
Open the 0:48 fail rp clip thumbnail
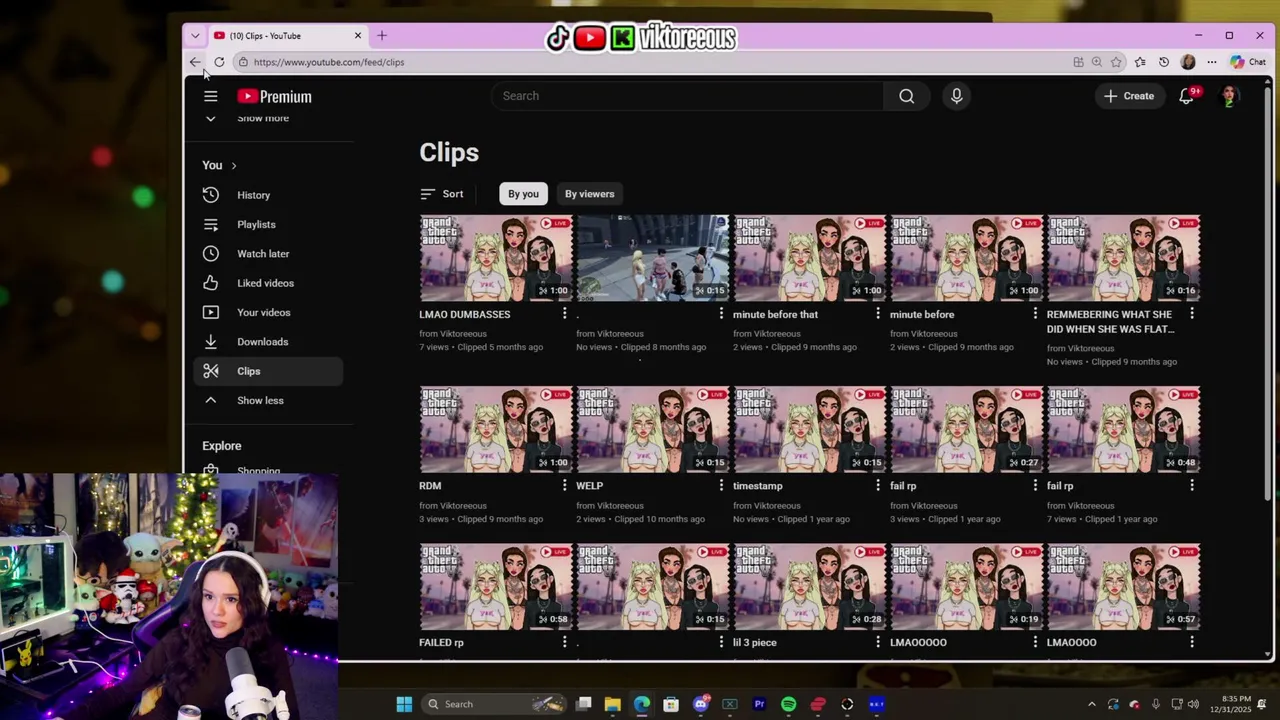[1124, 430]
